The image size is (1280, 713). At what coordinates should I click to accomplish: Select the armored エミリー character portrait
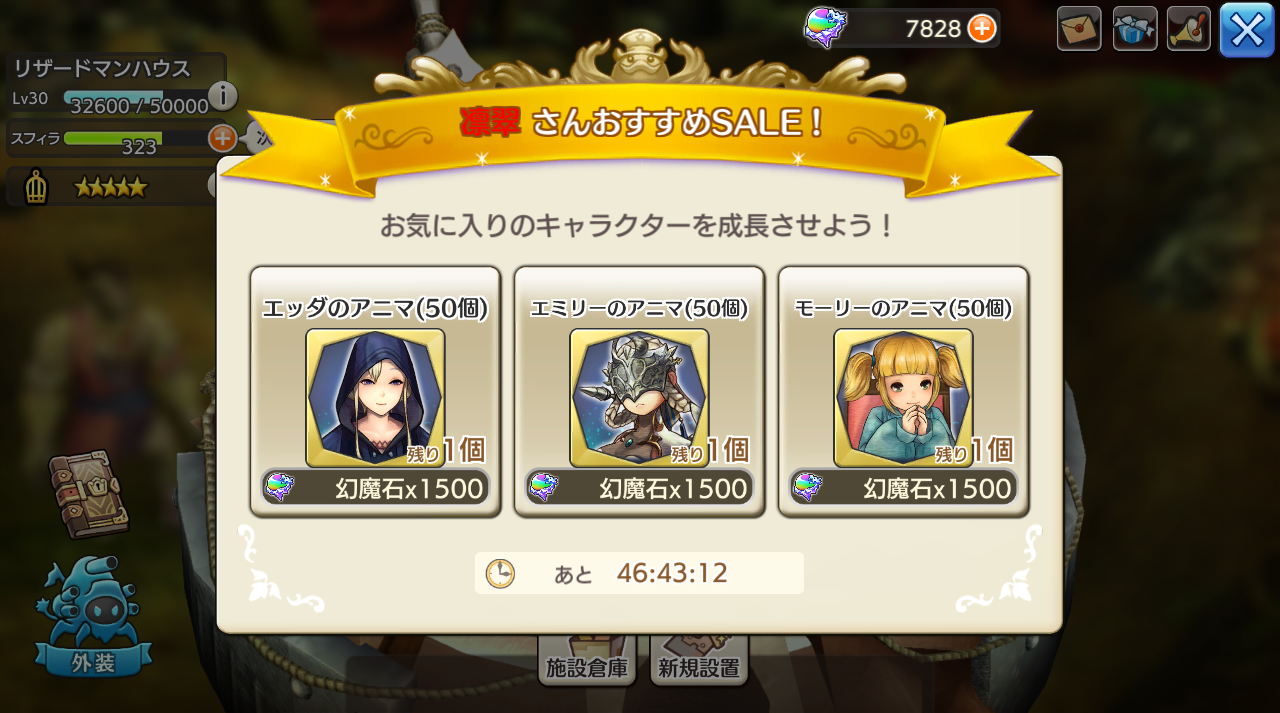[639, 398]
